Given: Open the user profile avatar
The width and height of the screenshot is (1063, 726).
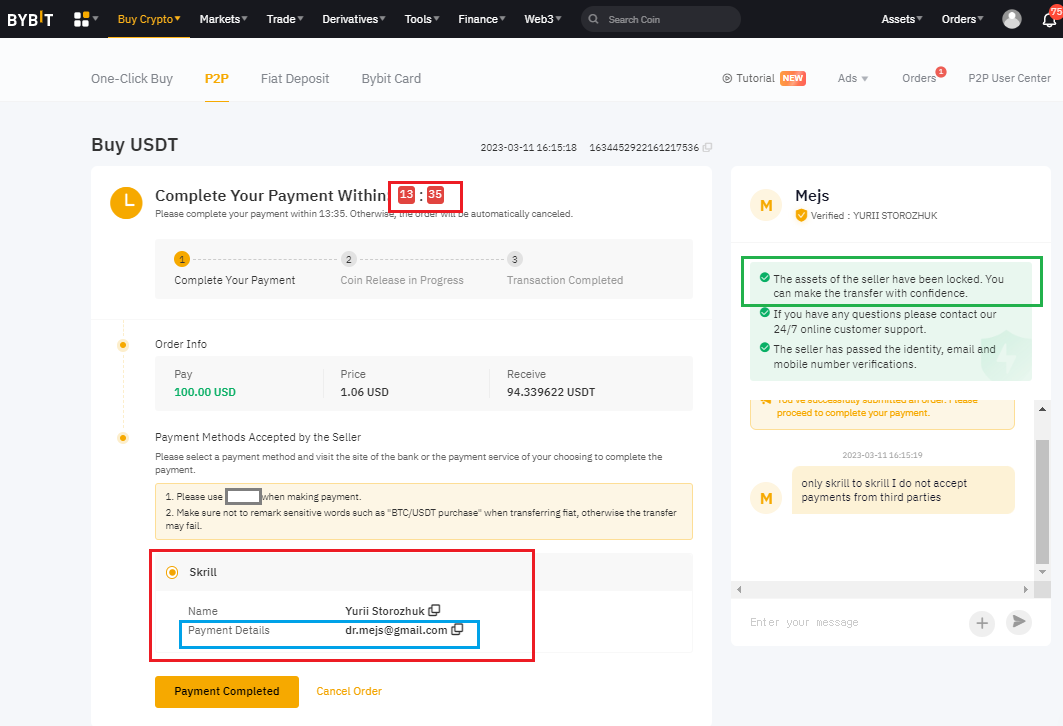Looking at the screenshot, I should pyautogui.click(x=1011, y=19).
